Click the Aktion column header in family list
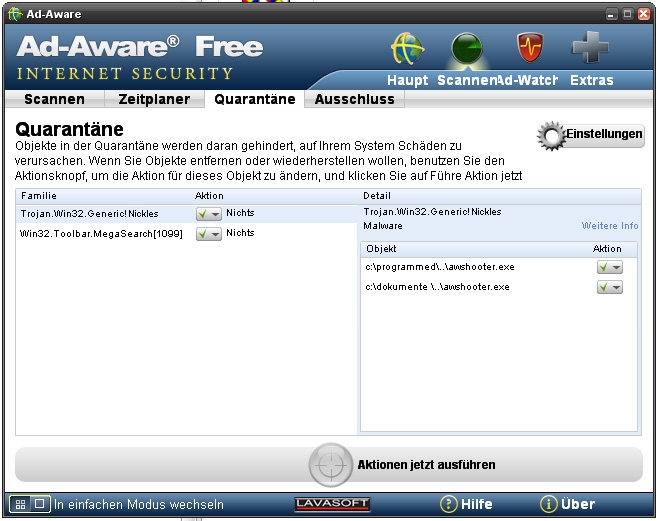The image size is (659, 521). click(209, 196)
